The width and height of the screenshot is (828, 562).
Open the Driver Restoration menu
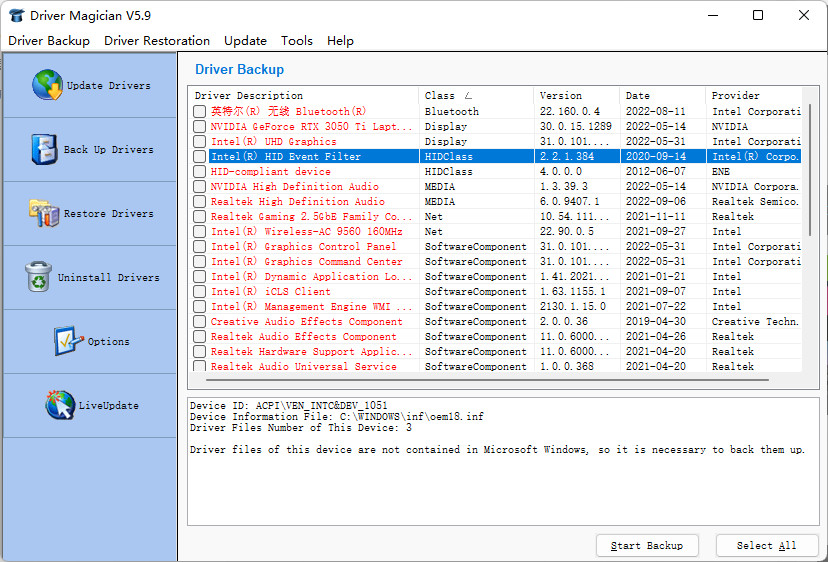pyautogui.click(x=157, y=41)
